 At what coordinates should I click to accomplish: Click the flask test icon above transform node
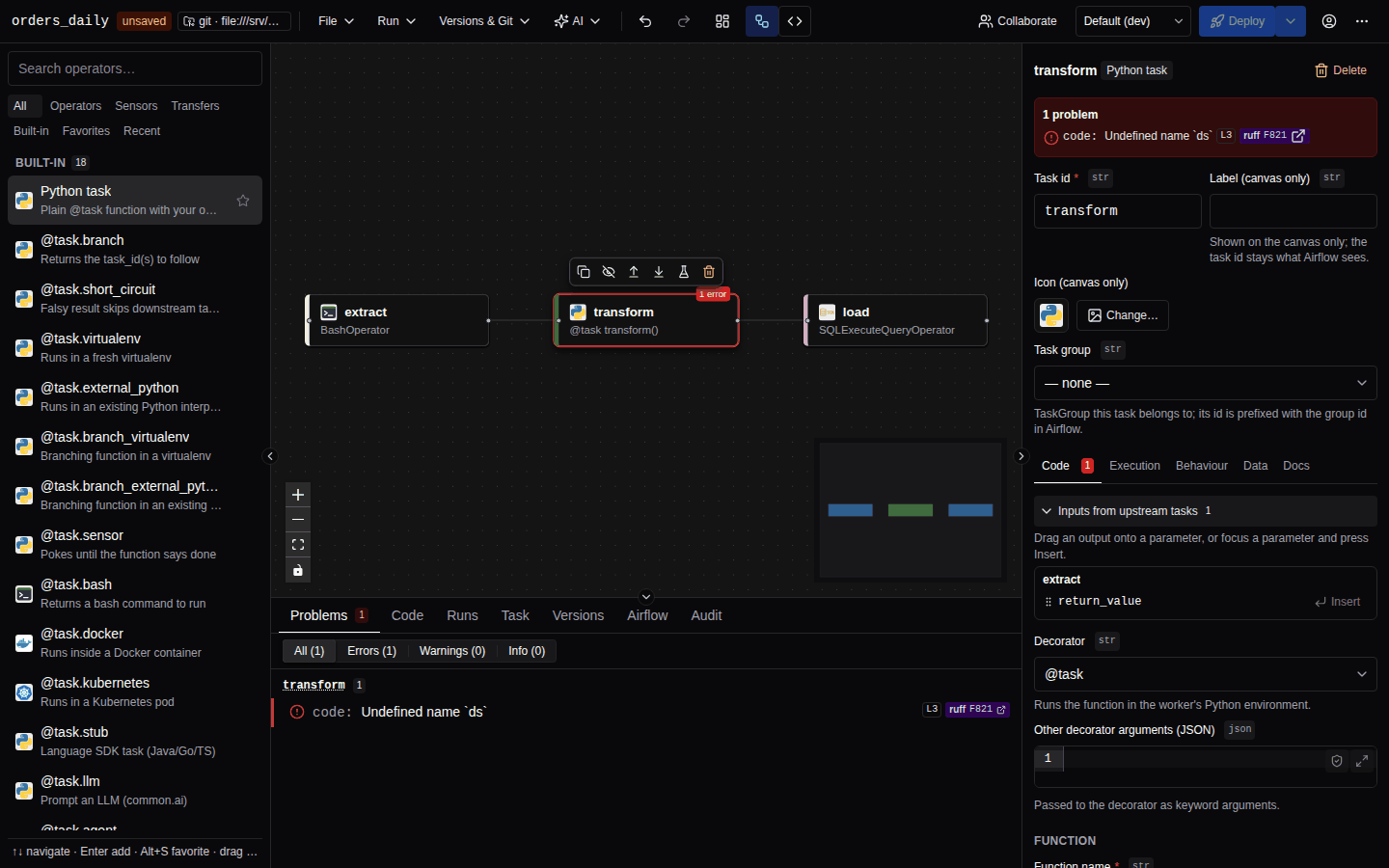click(684, 272)
